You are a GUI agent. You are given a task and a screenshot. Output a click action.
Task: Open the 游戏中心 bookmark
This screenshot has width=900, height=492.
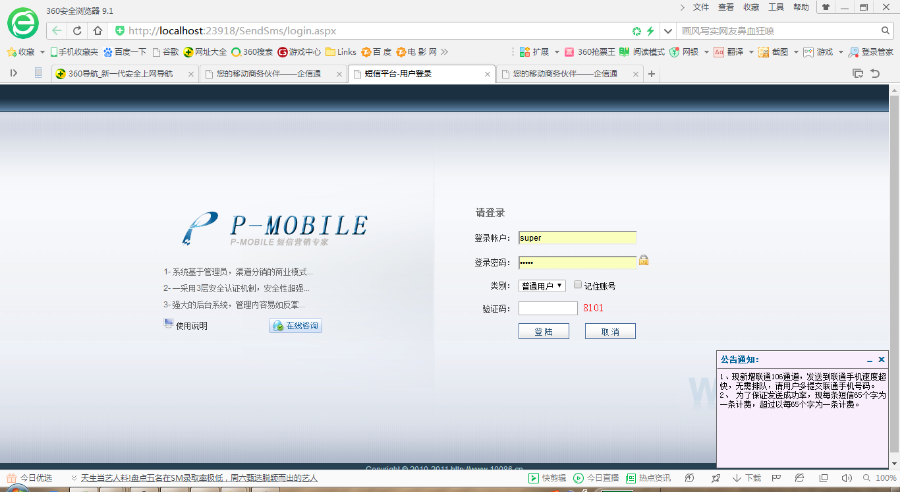[299, 52]
